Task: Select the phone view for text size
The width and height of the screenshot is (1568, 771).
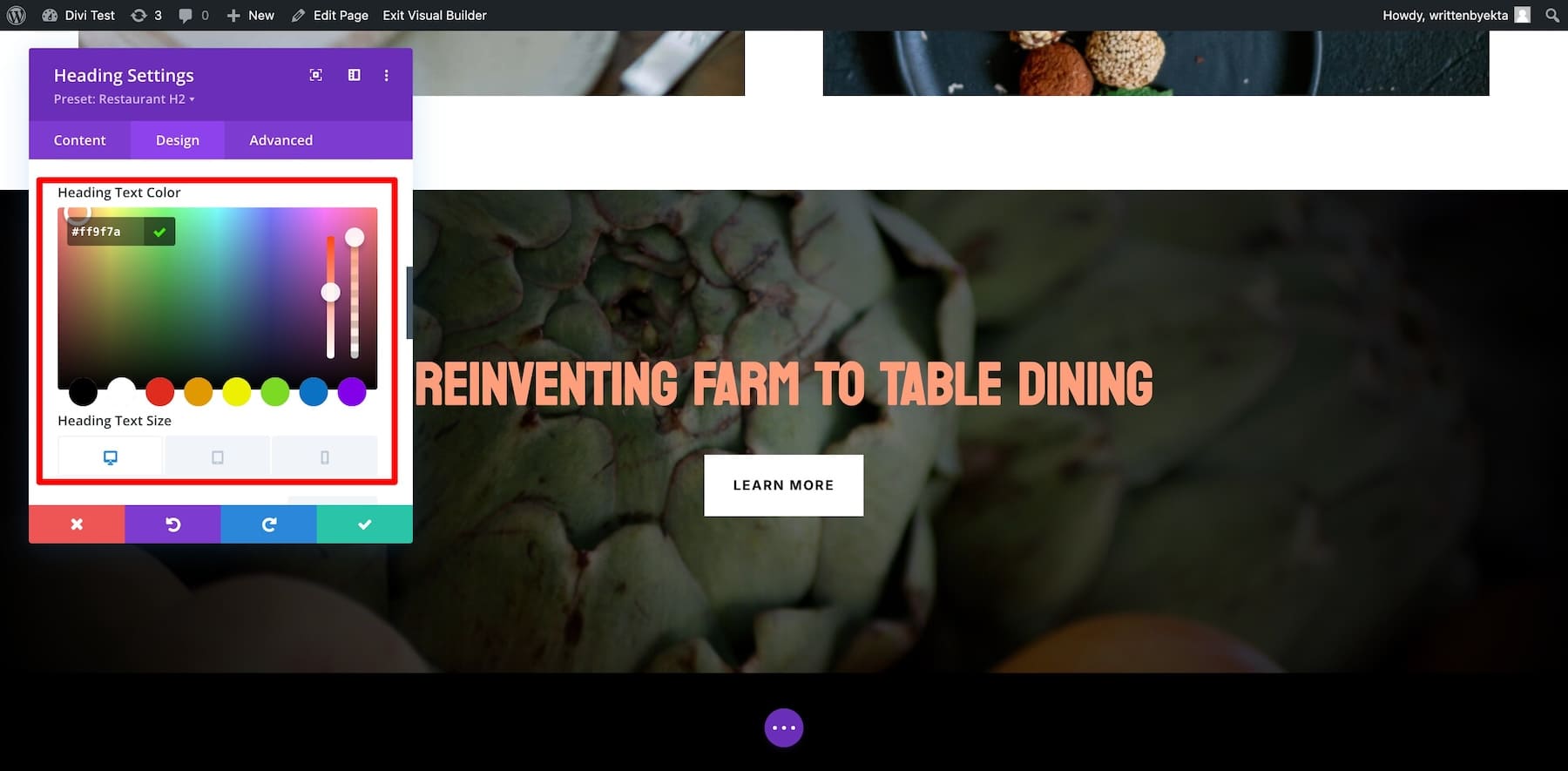Action: pos(325,457)
